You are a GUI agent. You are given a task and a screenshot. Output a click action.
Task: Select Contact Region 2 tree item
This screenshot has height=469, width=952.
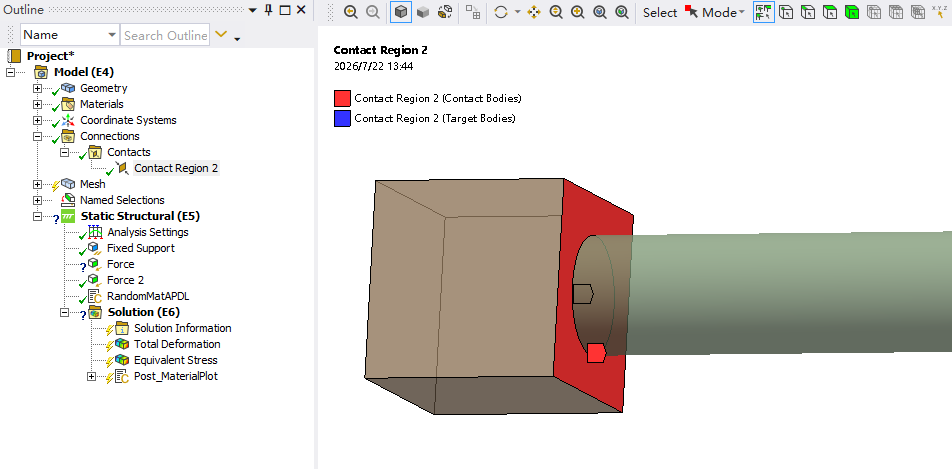tap(176, 168)
